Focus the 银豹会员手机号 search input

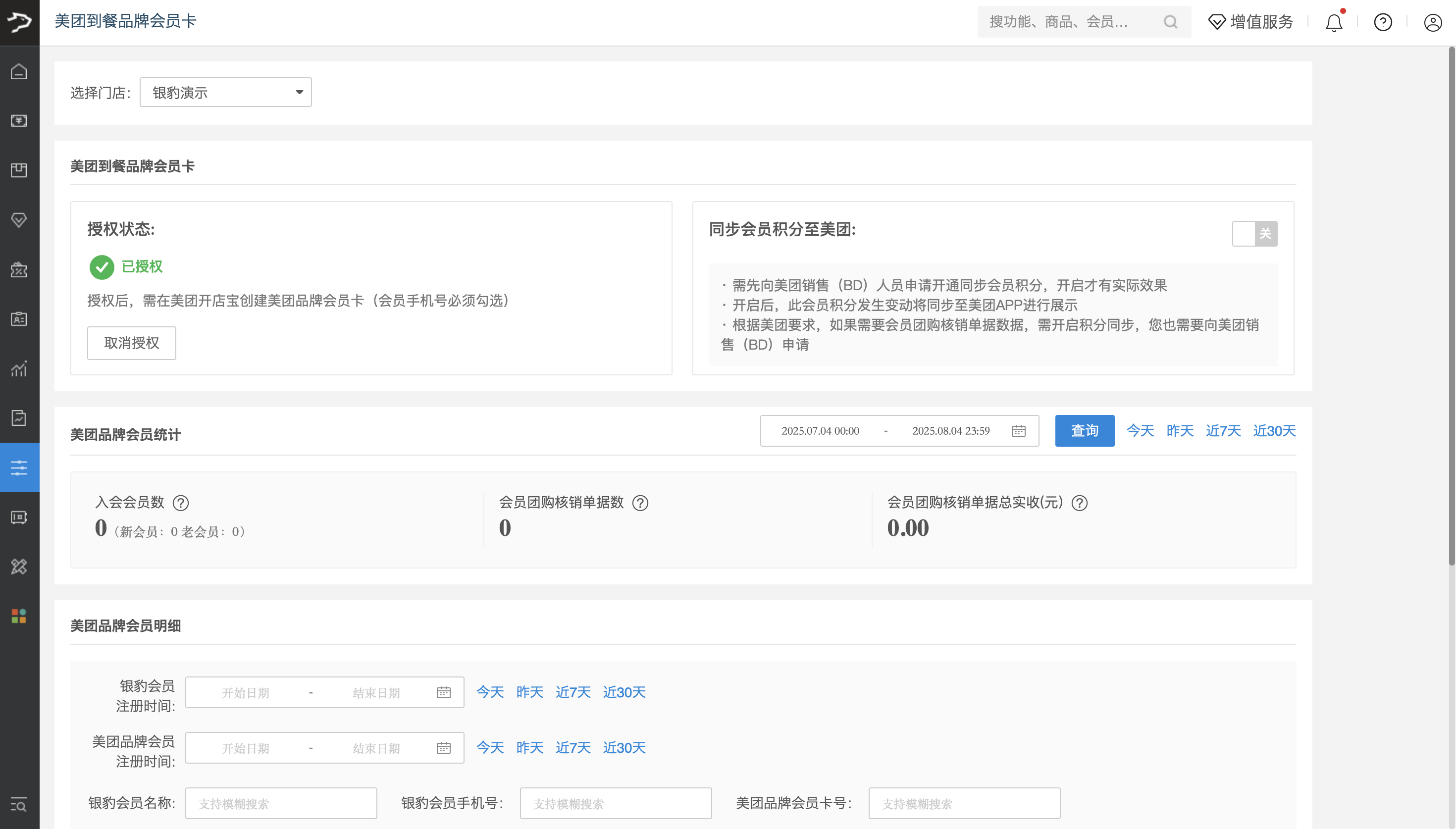coord(615,803)
